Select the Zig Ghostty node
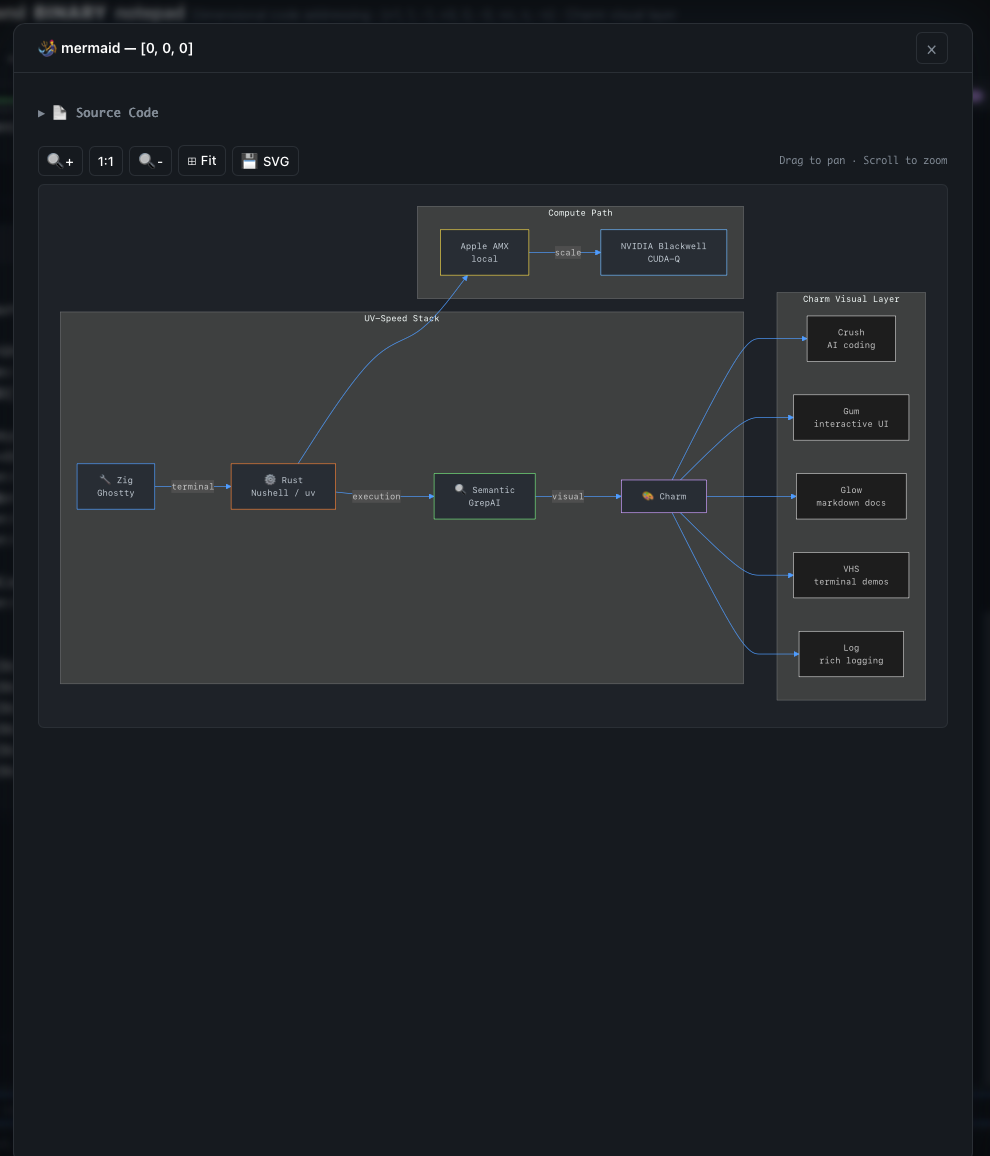Viewport: 990px width, 1156px height. point(116,487)
